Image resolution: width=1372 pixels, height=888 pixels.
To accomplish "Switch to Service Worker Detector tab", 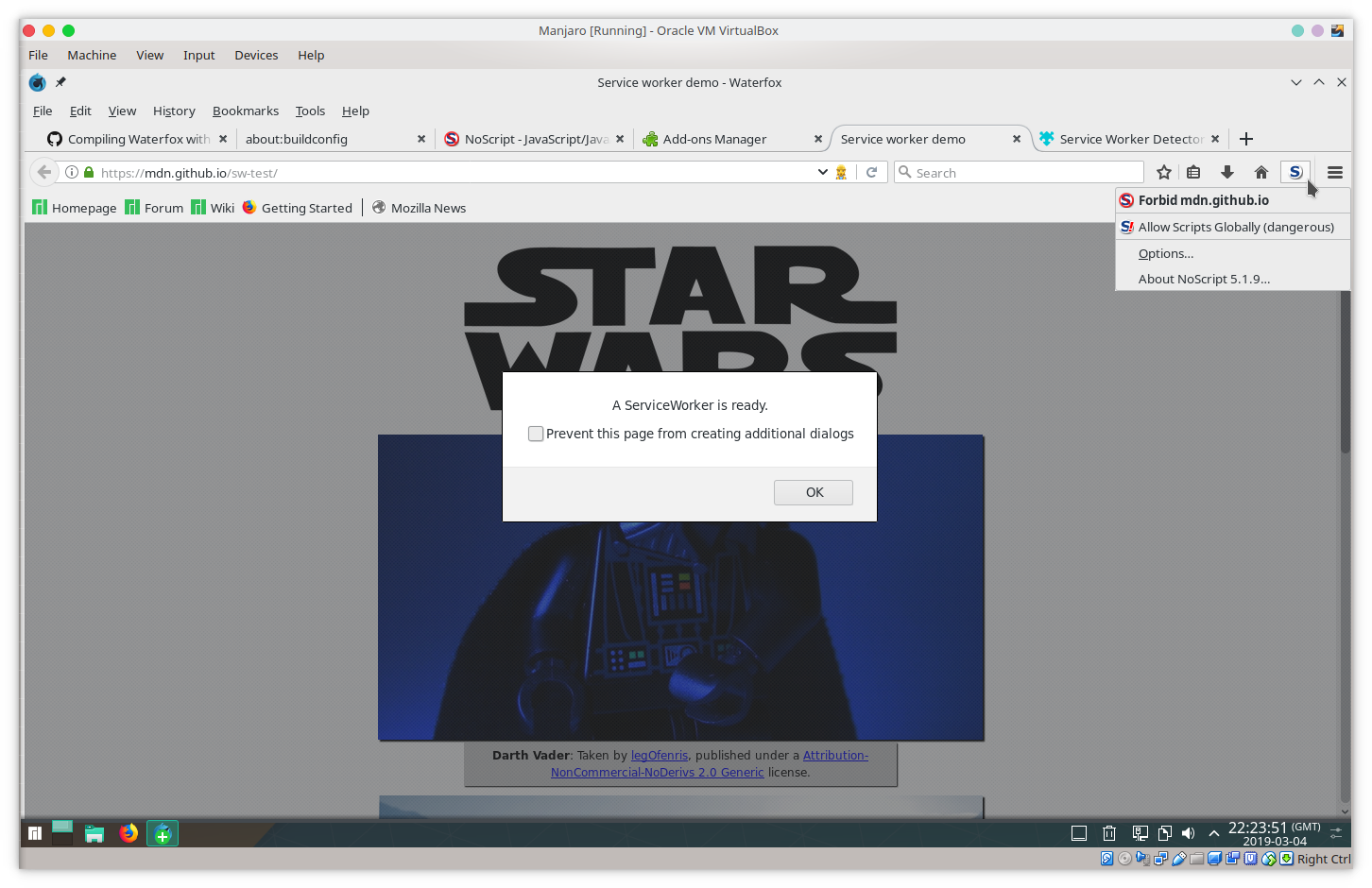I will click(1130, 139).
